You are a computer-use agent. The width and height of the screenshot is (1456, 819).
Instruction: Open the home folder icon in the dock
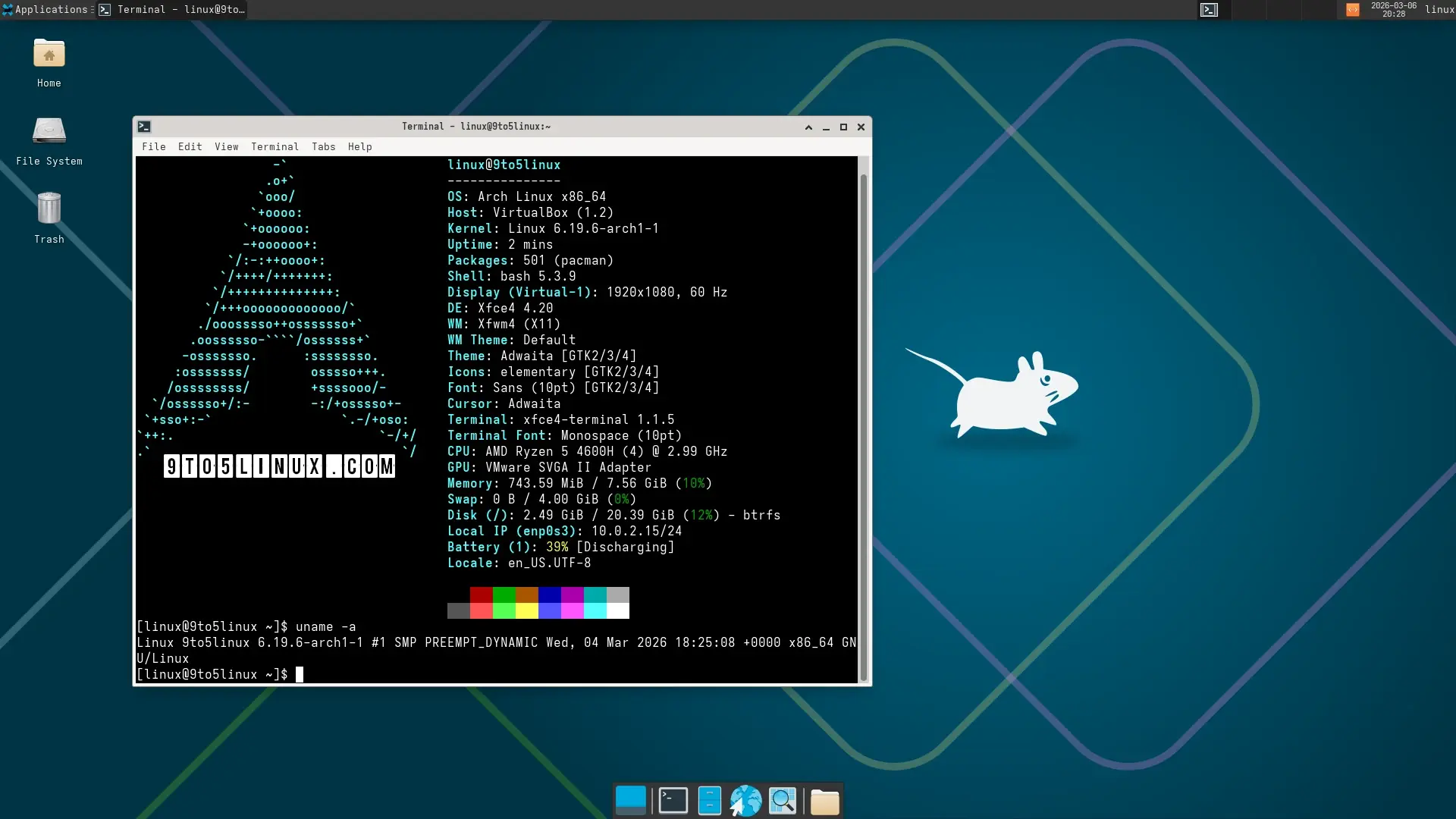824,802
